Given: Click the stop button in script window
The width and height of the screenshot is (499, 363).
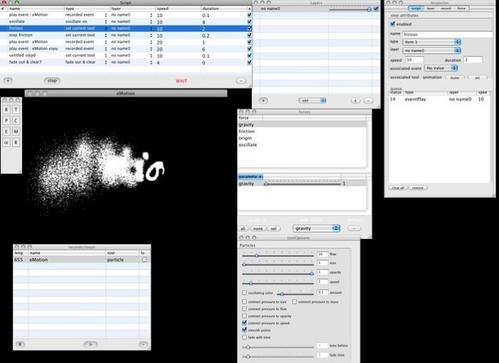Looking at the screenshot, I should [x=52, y=81].
